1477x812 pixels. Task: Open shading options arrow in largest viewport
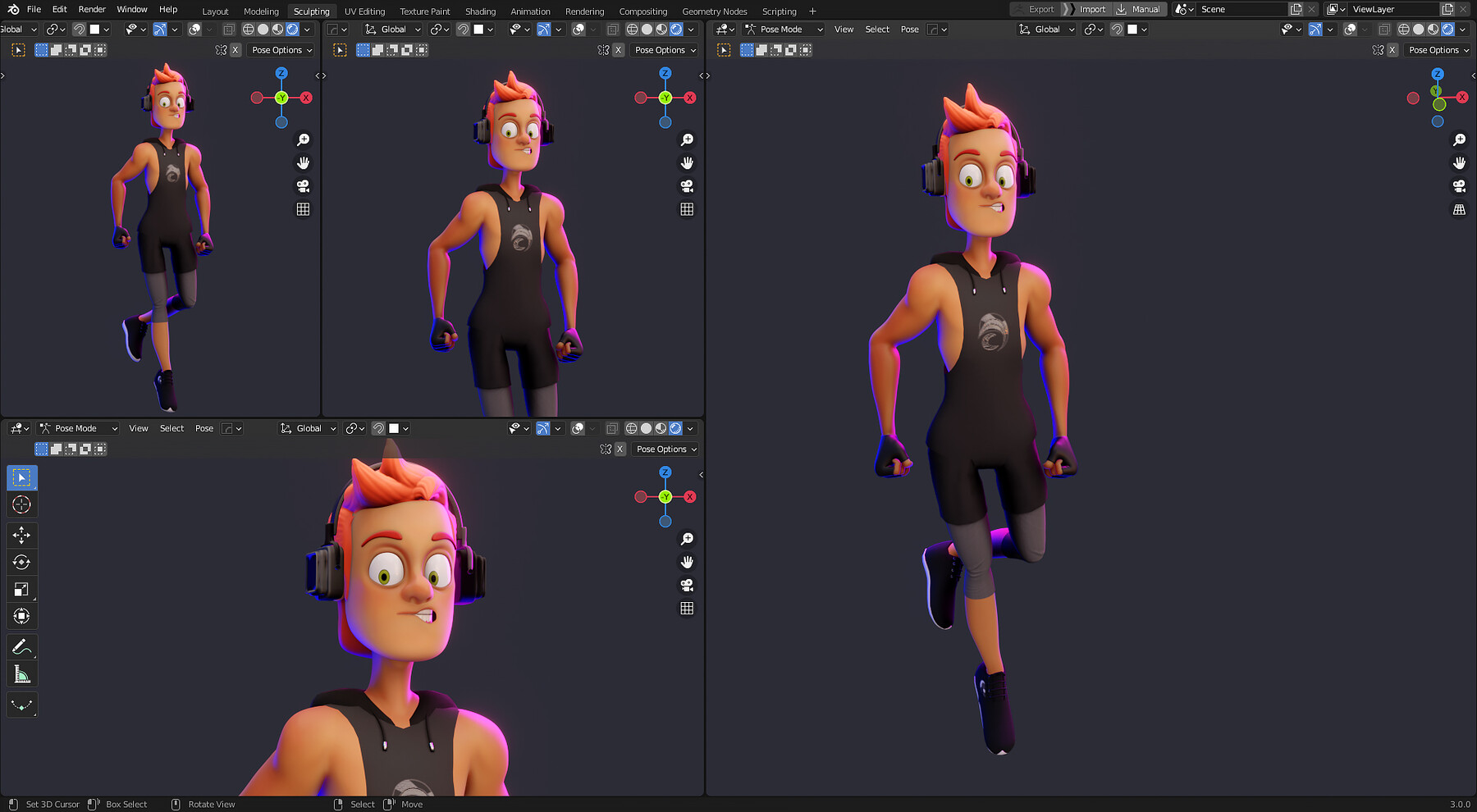[x=1462, y=30]
